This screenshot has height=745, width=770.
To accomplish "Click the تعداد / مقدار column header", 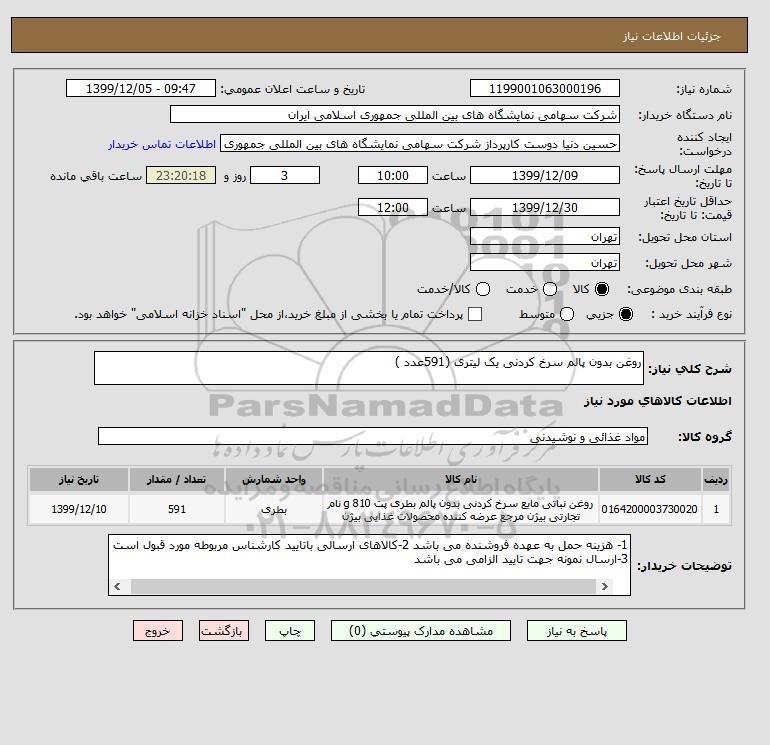I will [x=177, y=479].
